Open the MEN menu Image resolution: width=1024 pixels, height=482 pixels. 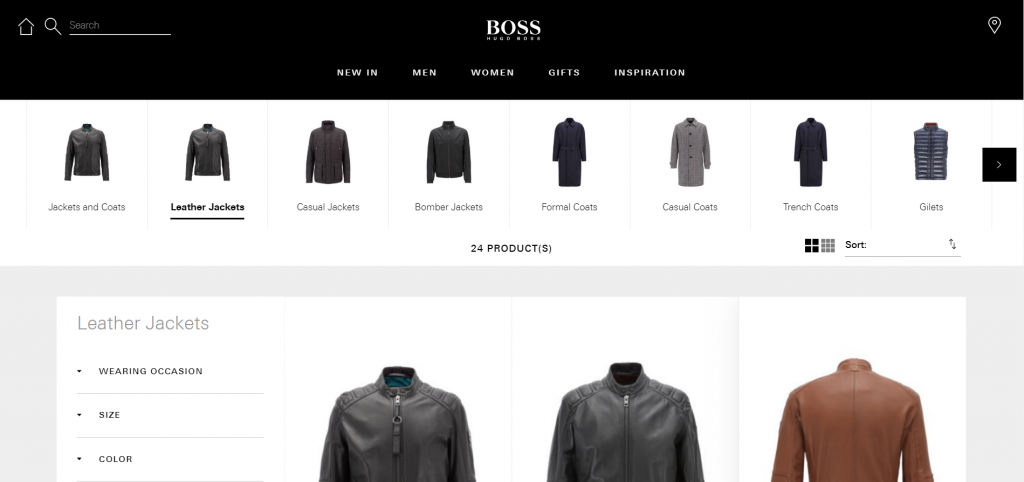click(424, 72)
